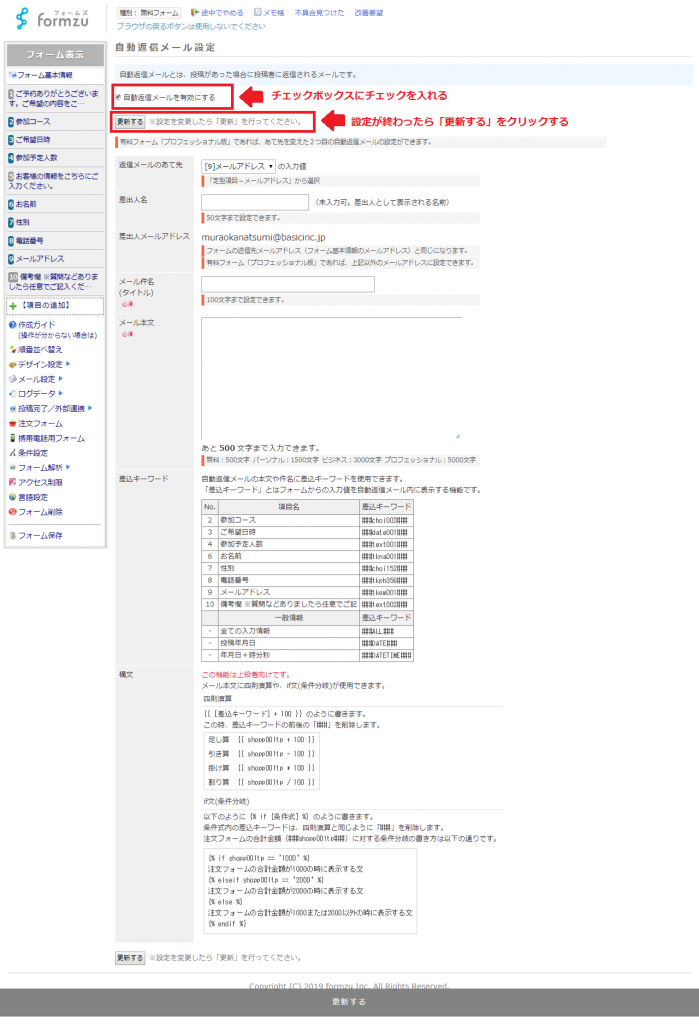Open 作成ガイド help icon
This screenshot has height=1024, width=699.
pyautogui.click(x=12, y=325)
